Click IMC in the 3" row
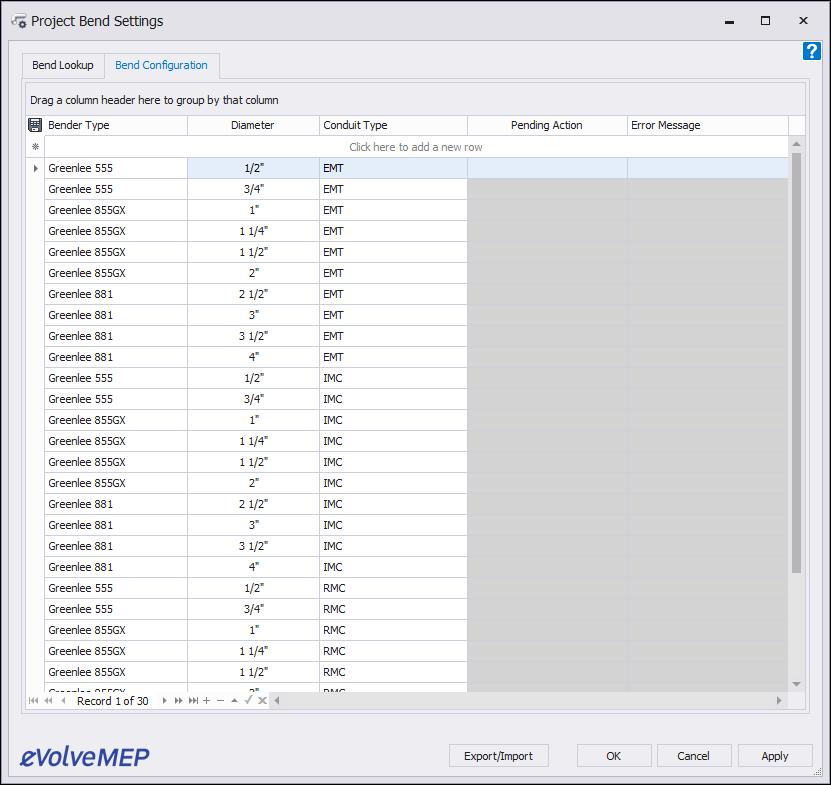Screen dimensions: 831x785 pyautogui.click(x=393, y=525)
